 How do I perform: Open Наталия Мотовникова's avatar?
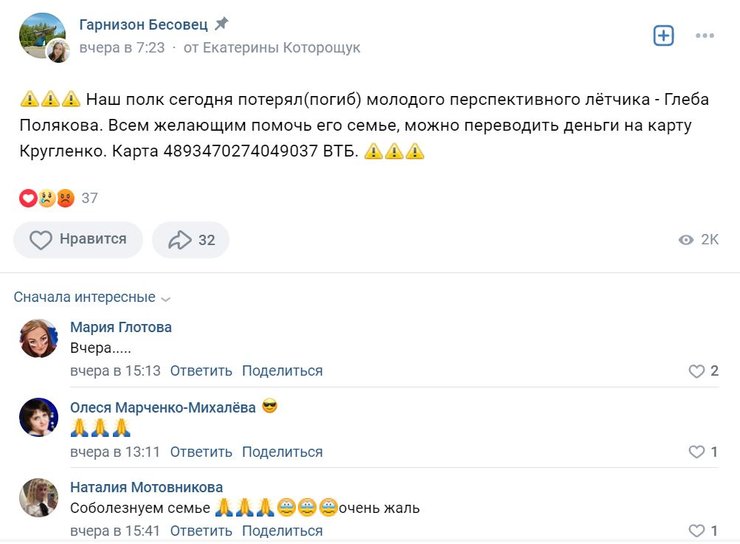pyautogui.click(x=39, y=497)
